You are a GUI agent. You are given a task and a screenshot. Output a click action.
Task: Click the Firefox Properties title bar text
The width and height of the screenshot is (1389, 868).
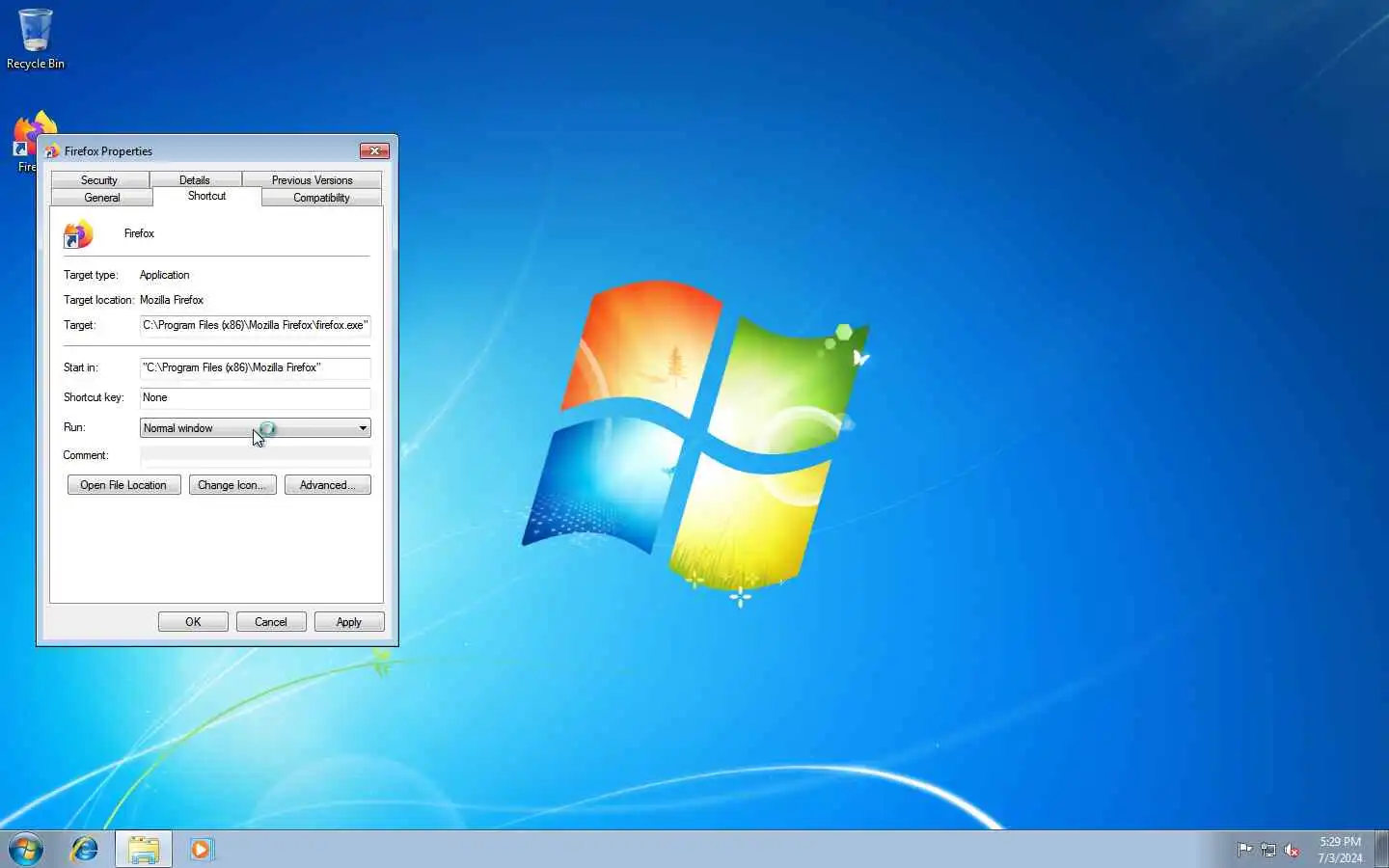tap(108, 151)
